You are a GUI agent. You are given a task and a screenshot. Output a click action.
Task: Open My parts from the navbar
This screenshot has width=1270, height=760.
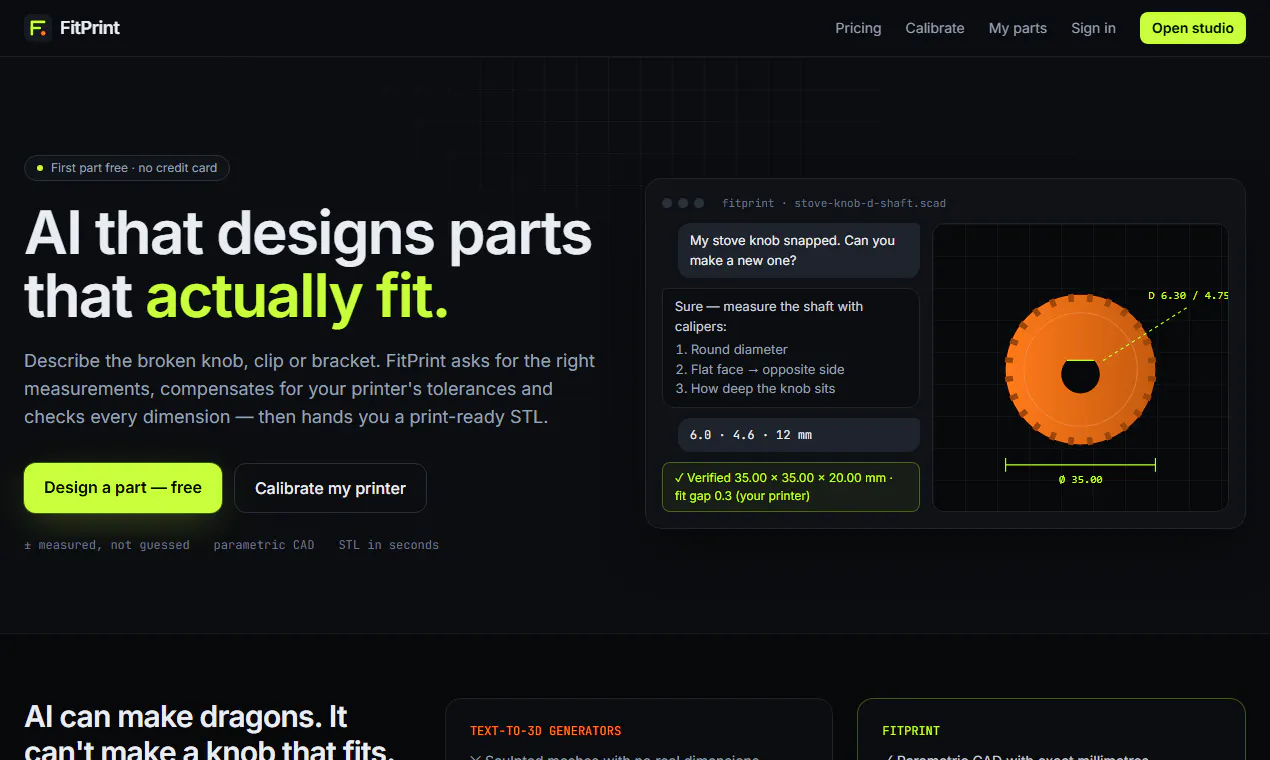tap(1018, 28)
